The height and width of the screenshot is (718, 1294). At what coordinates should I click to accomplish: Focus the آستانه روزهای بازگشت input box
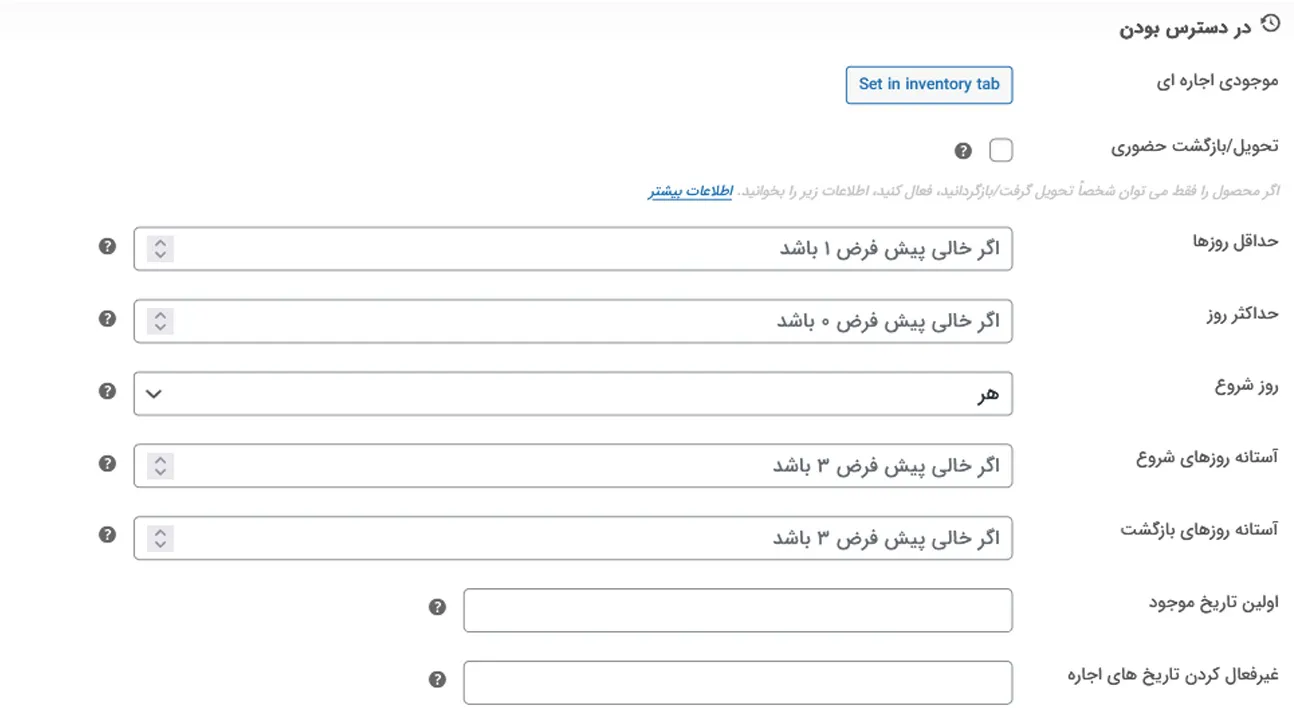(x=573, y=538)
